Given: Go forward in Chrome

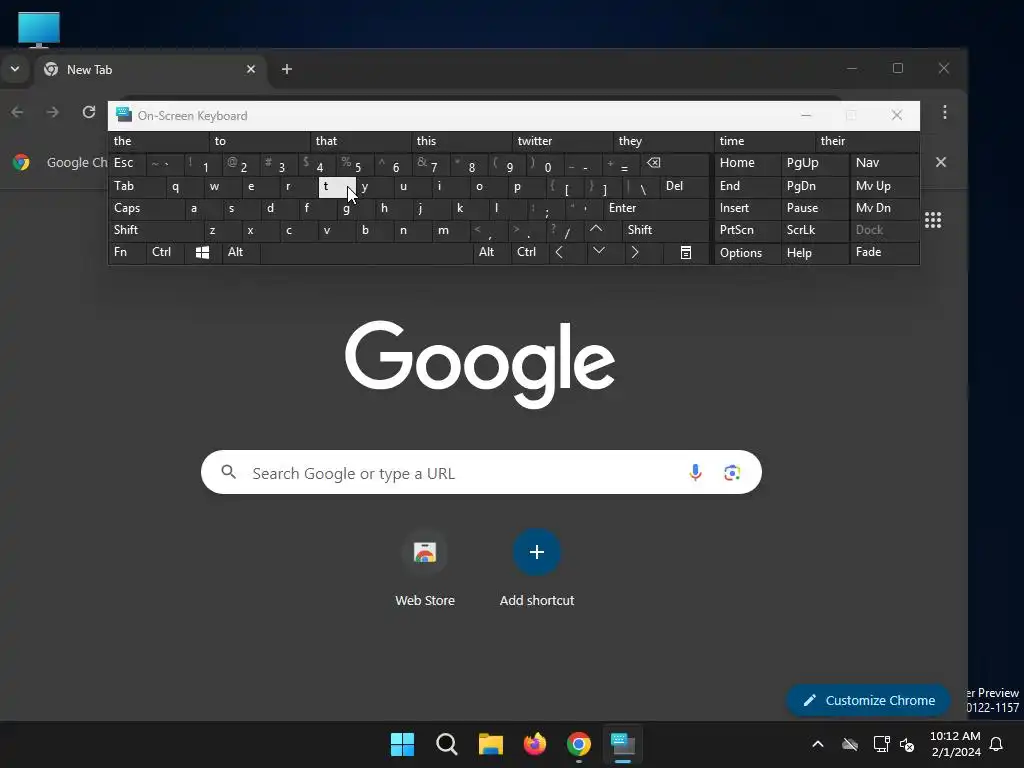Looking at the screenshot, I should coord(53,112).
